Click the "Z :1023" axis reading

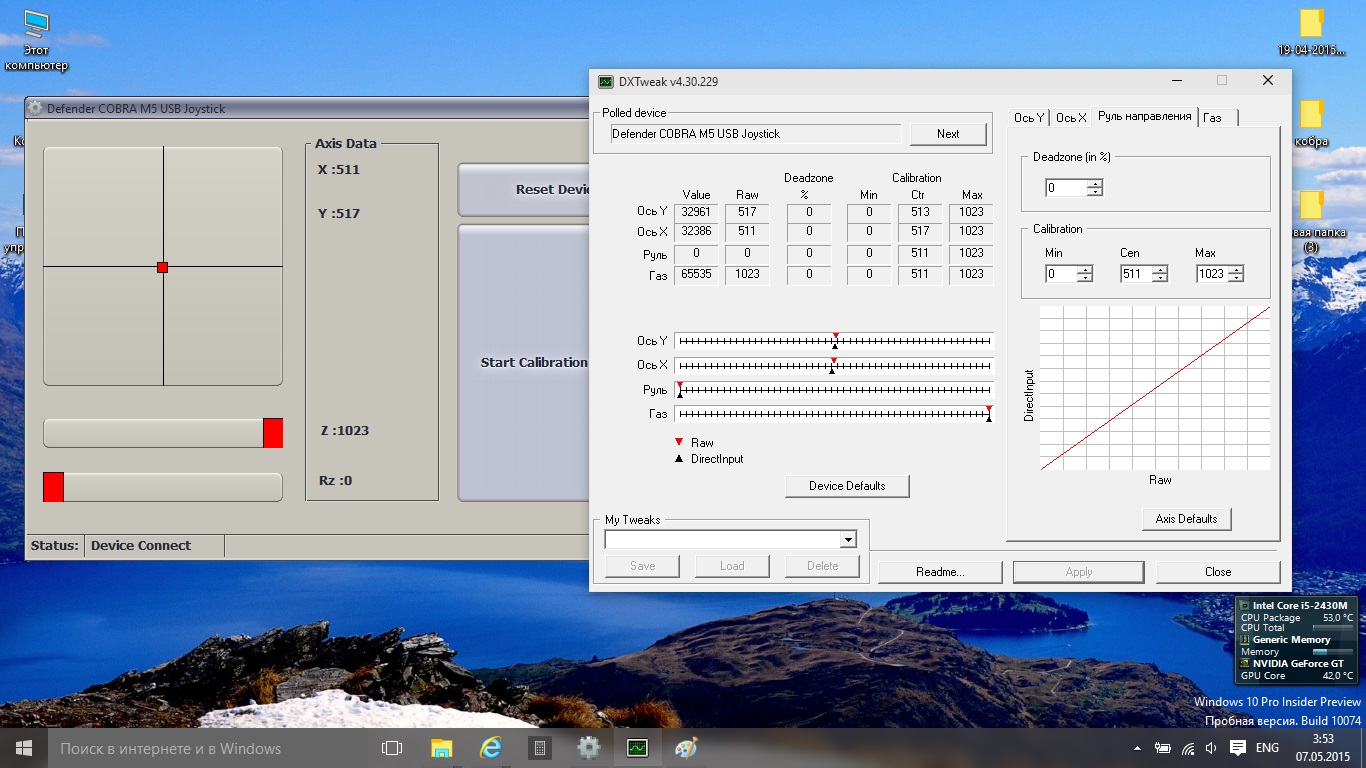[344, 431]
